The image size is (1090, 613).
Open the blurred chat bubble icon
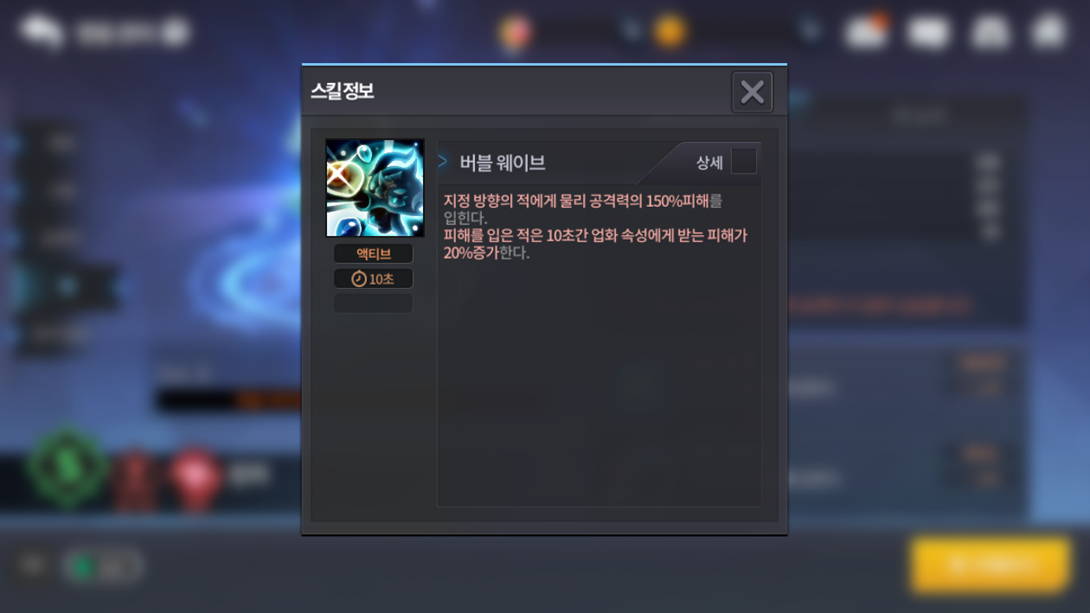pyautogui.click(x=42, y=31)
